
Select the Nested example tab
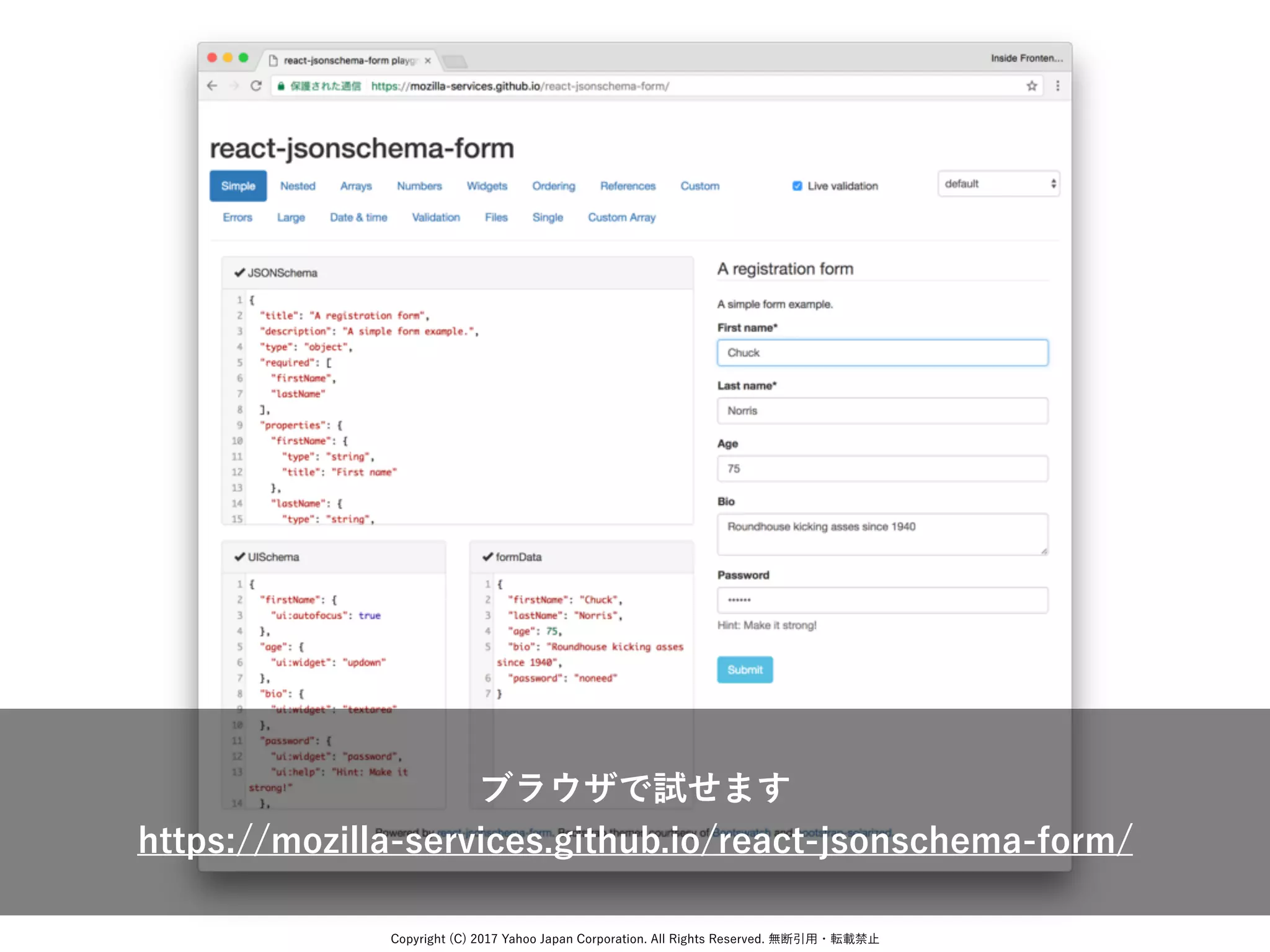pos(298,186)
